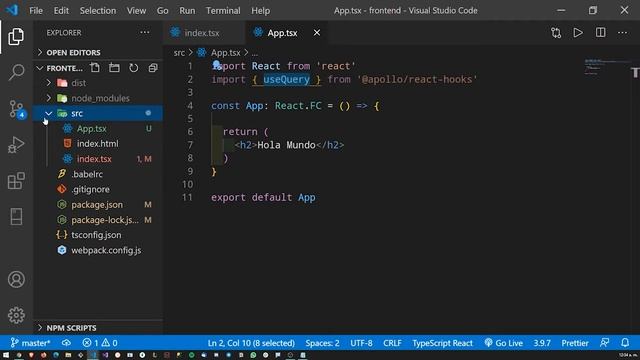The height and width of the screenshot is (360, 640).
Task: Open the Selection menu
Action: point(98,11)
